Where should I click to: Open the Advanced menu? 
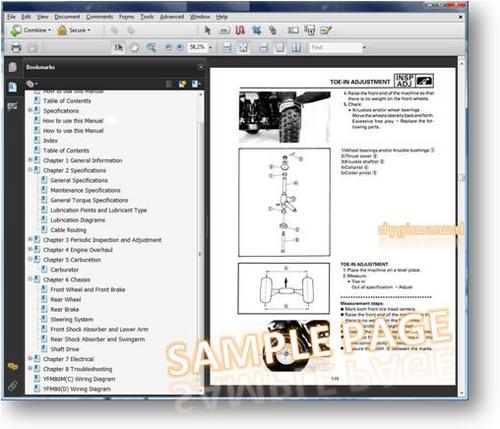(172, 17)
